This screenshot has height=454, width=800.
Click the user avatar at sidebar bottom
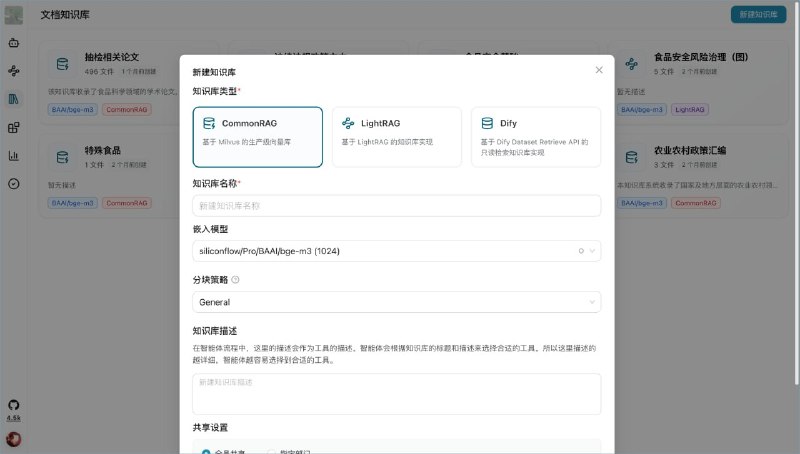[x=14, y=439]
